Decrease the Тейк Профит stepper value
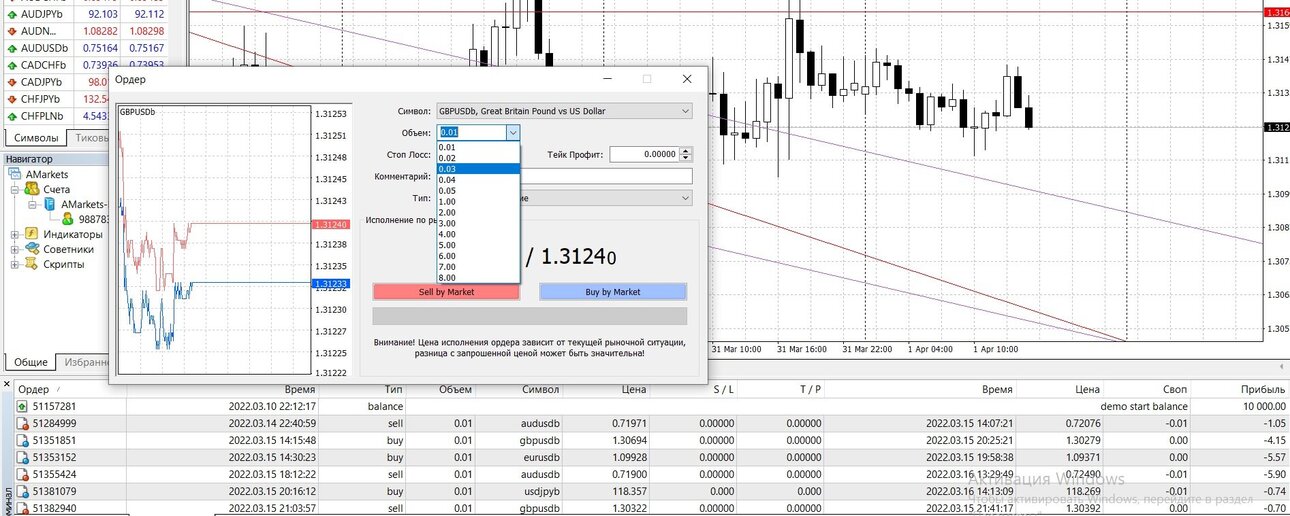This screenshot has width=1290, height=516. click(685, 158)
